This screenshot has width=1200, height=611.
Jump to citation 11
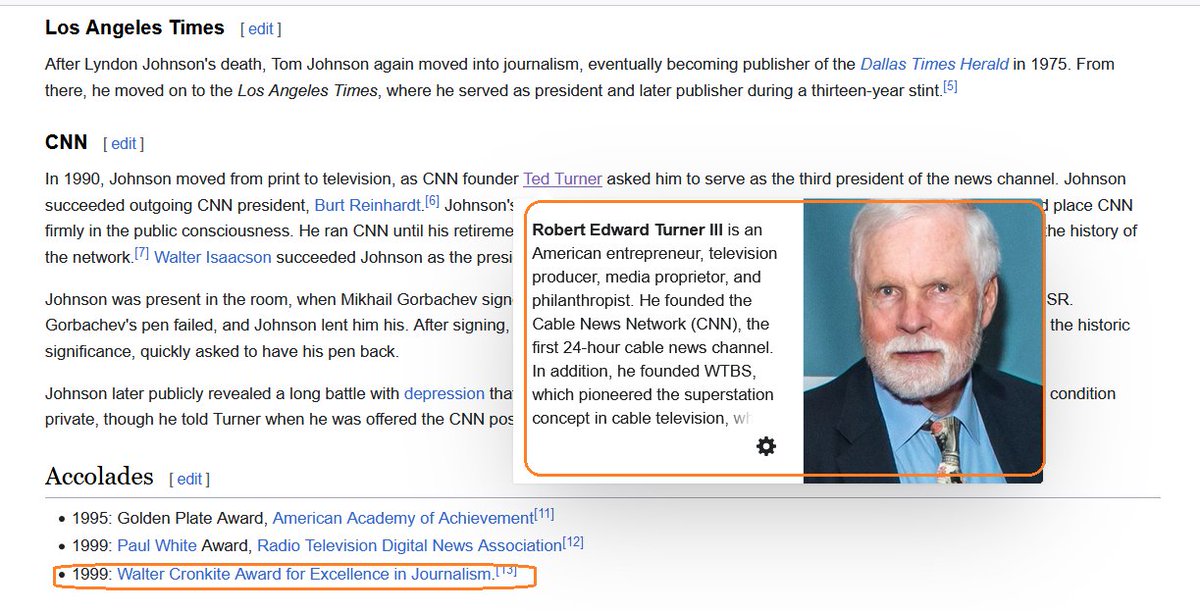tap(544, 514)
